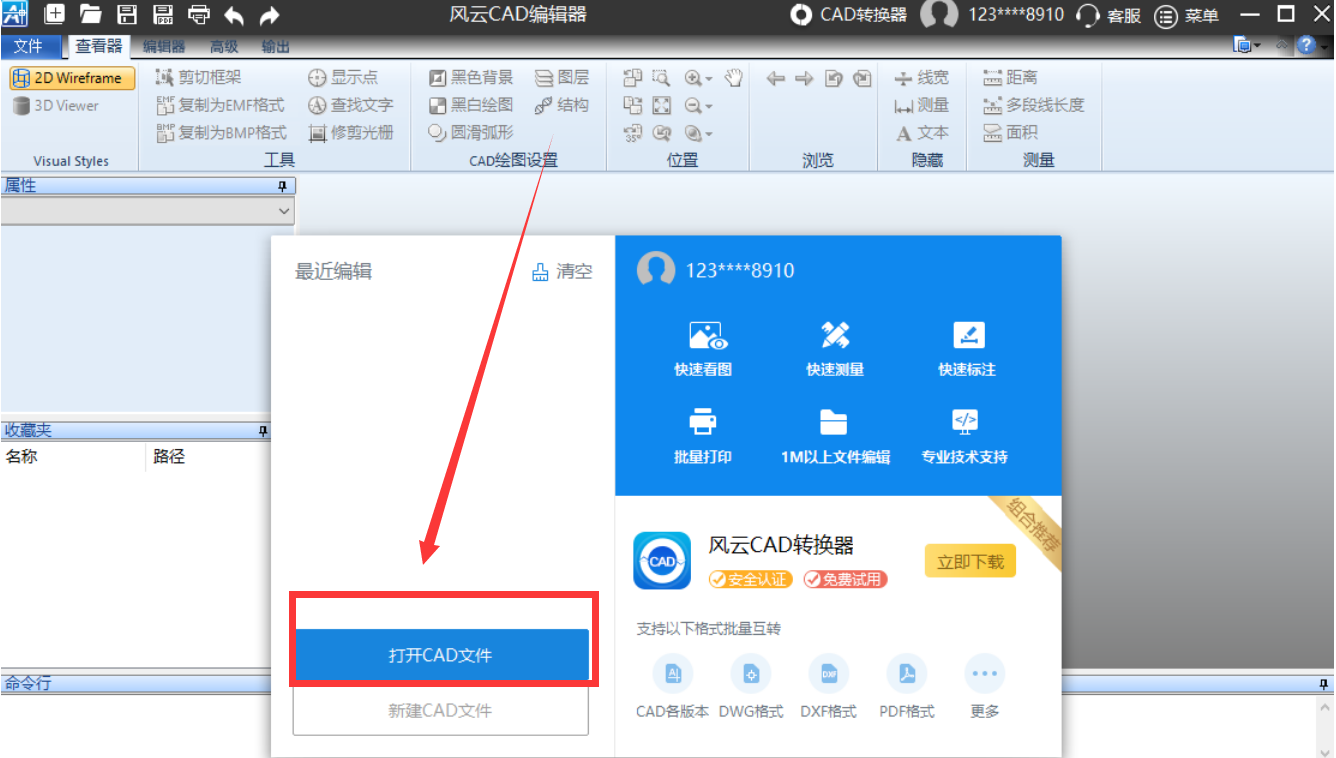Open the 结构 structure tool
The width and height of the screenshot is (1336, 758).
pyautogui.click(x=561, y=105)
